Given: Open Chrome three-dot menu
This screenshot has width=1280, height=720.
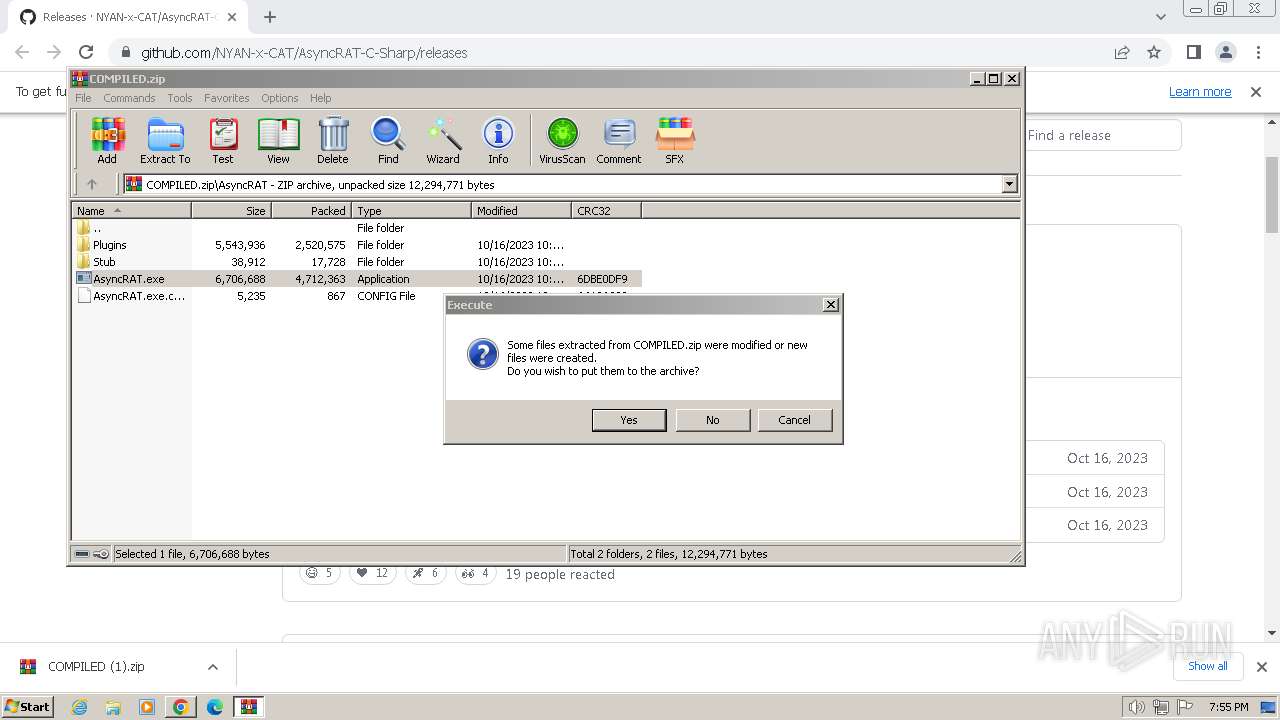Looking at the screenshot, I should click(x=1258, y=52).
